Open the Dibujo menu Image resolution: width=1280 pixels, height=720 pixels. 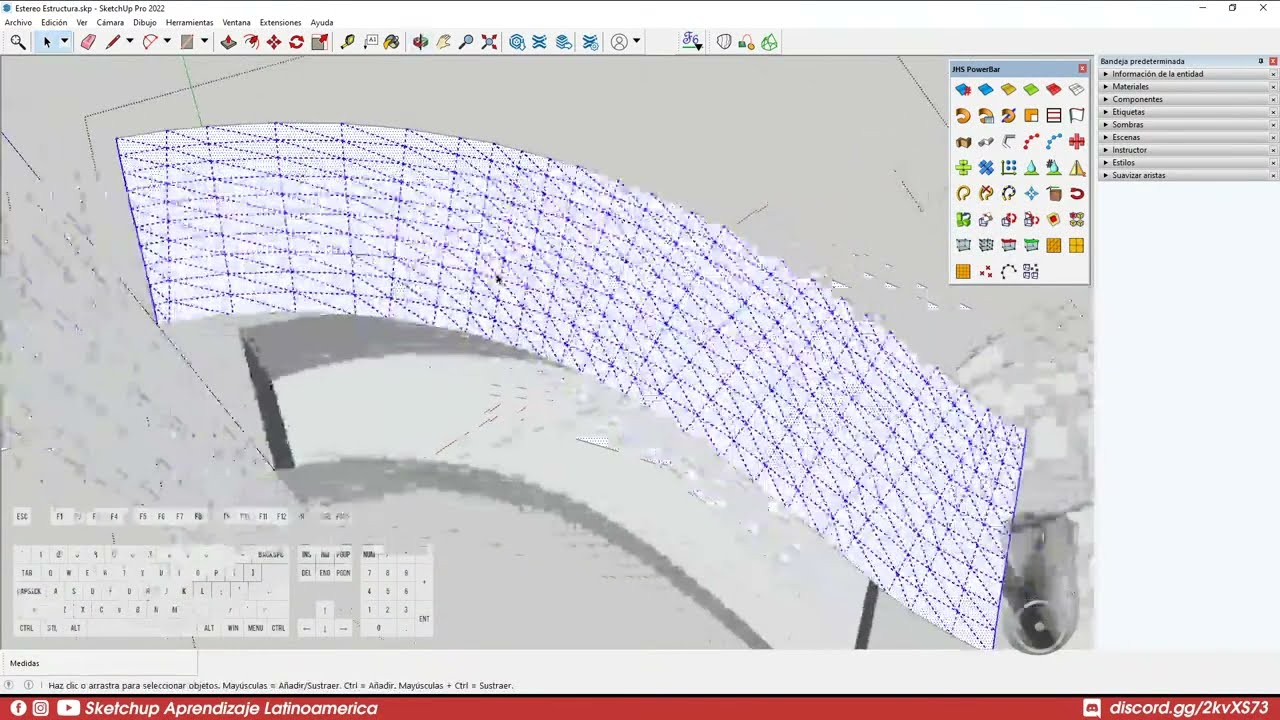145,22
